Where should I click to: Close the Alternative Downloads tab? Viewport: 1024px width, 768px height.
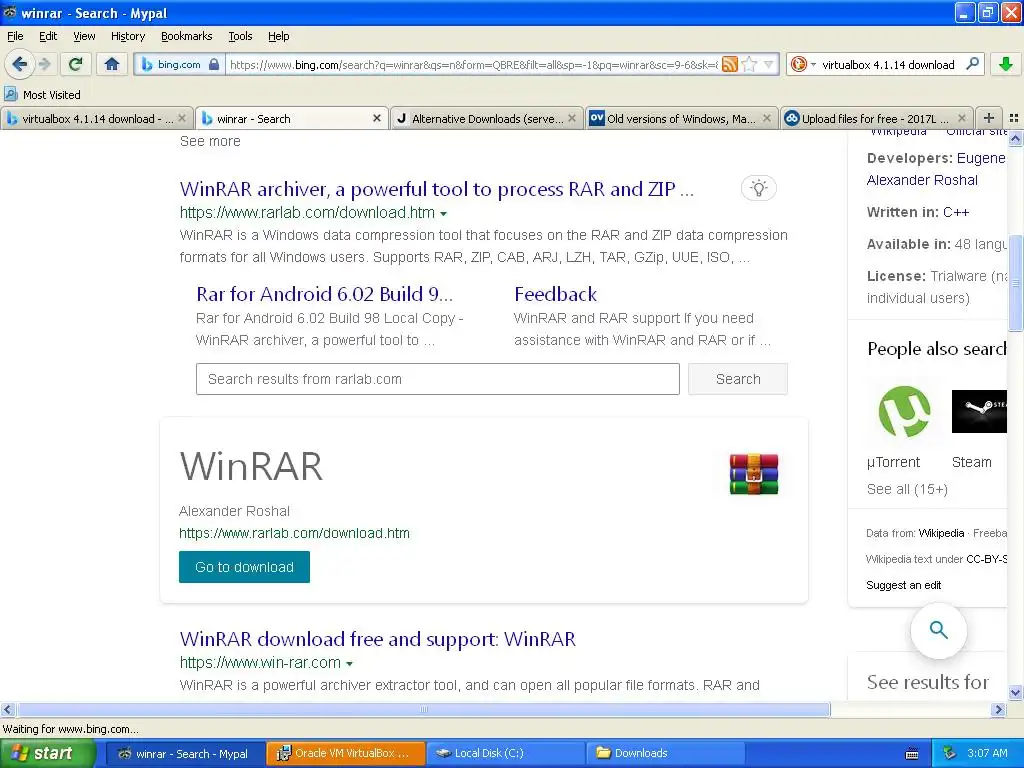click(572, 118)
